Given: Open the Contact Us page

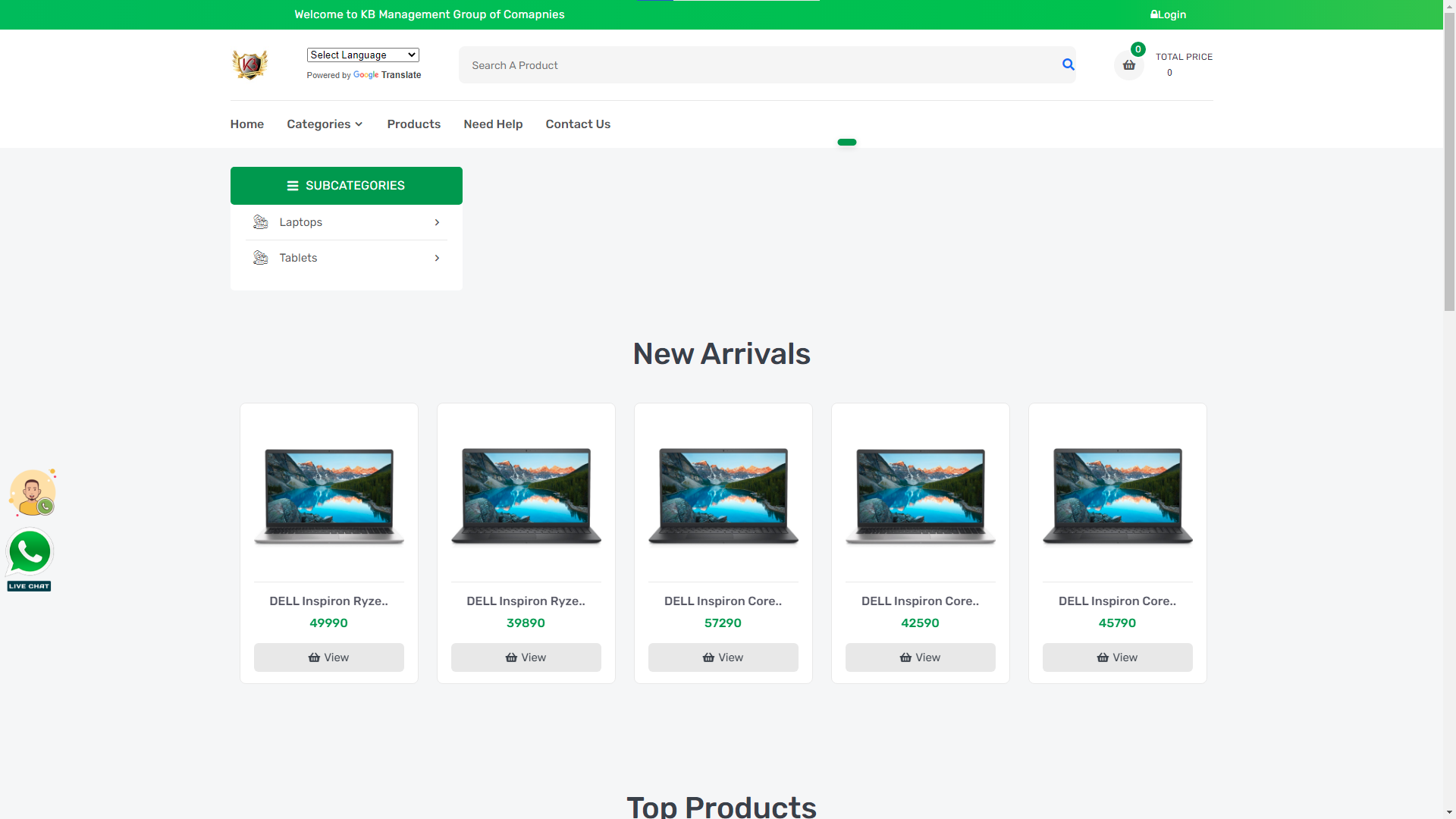Looking at the screenshot, I should [578, 124].
